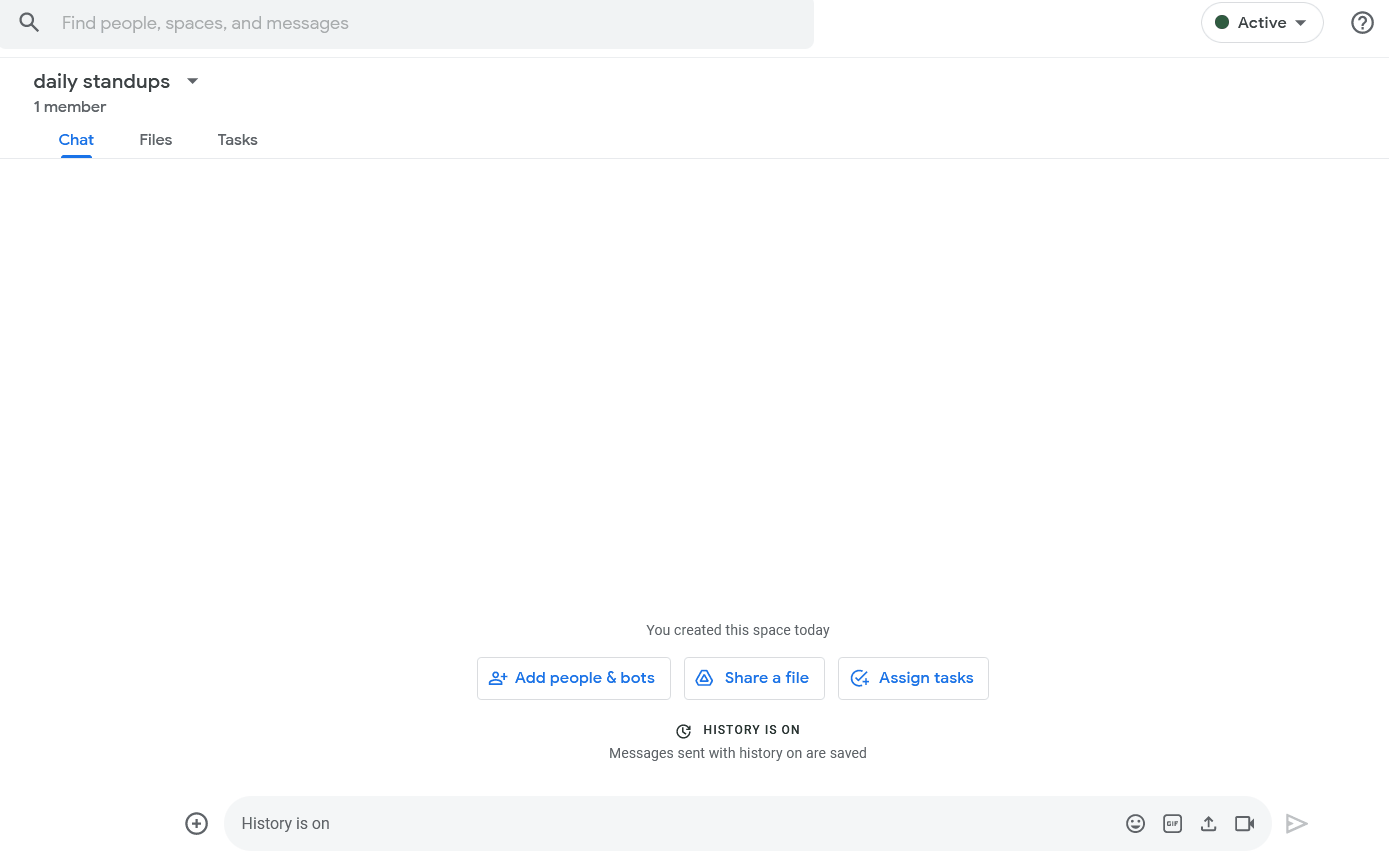The height and width of the screenshot is (856, 1389).
Task: Switch to the Files tab
Action: pos(156,140)
